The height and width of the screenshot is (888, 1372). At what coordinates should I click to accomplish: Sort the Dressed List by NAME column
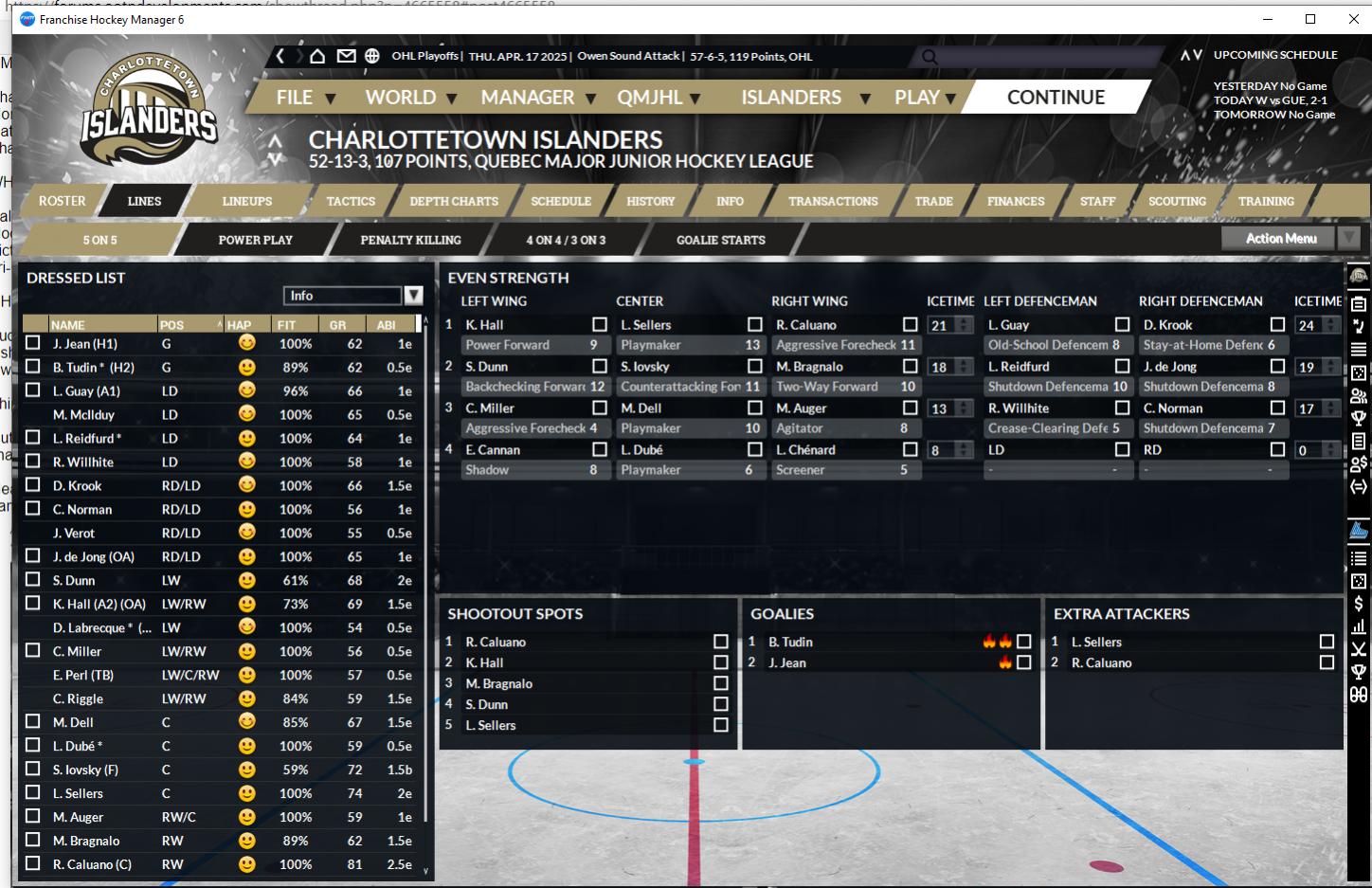coord(102,324)
